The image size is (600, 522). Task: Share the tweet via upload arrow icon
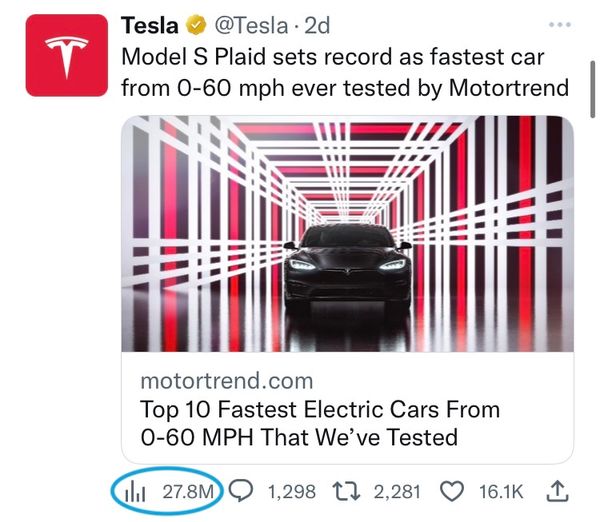coord(559,490)
